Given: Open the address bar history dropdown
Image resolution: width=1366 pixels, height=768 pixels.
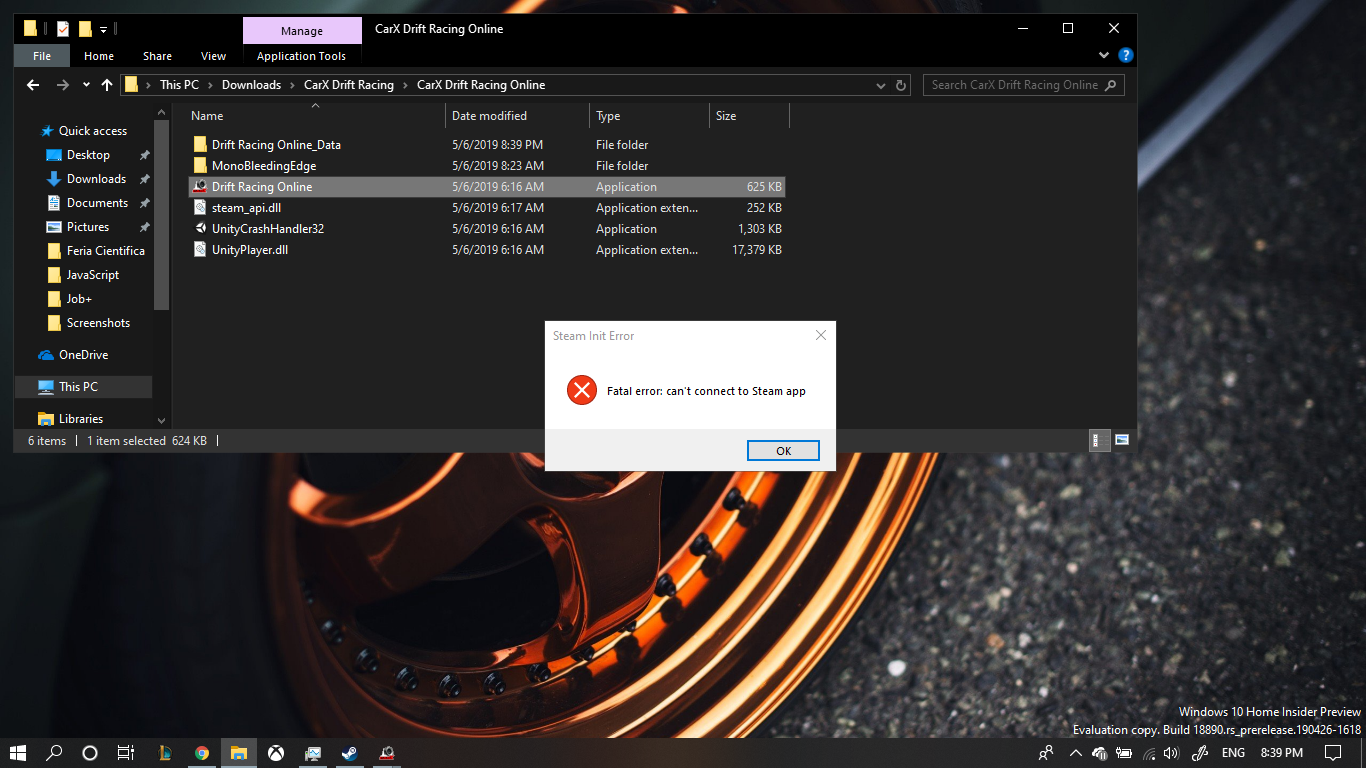Looking at the screenshot, I should [x=883, y=85].
